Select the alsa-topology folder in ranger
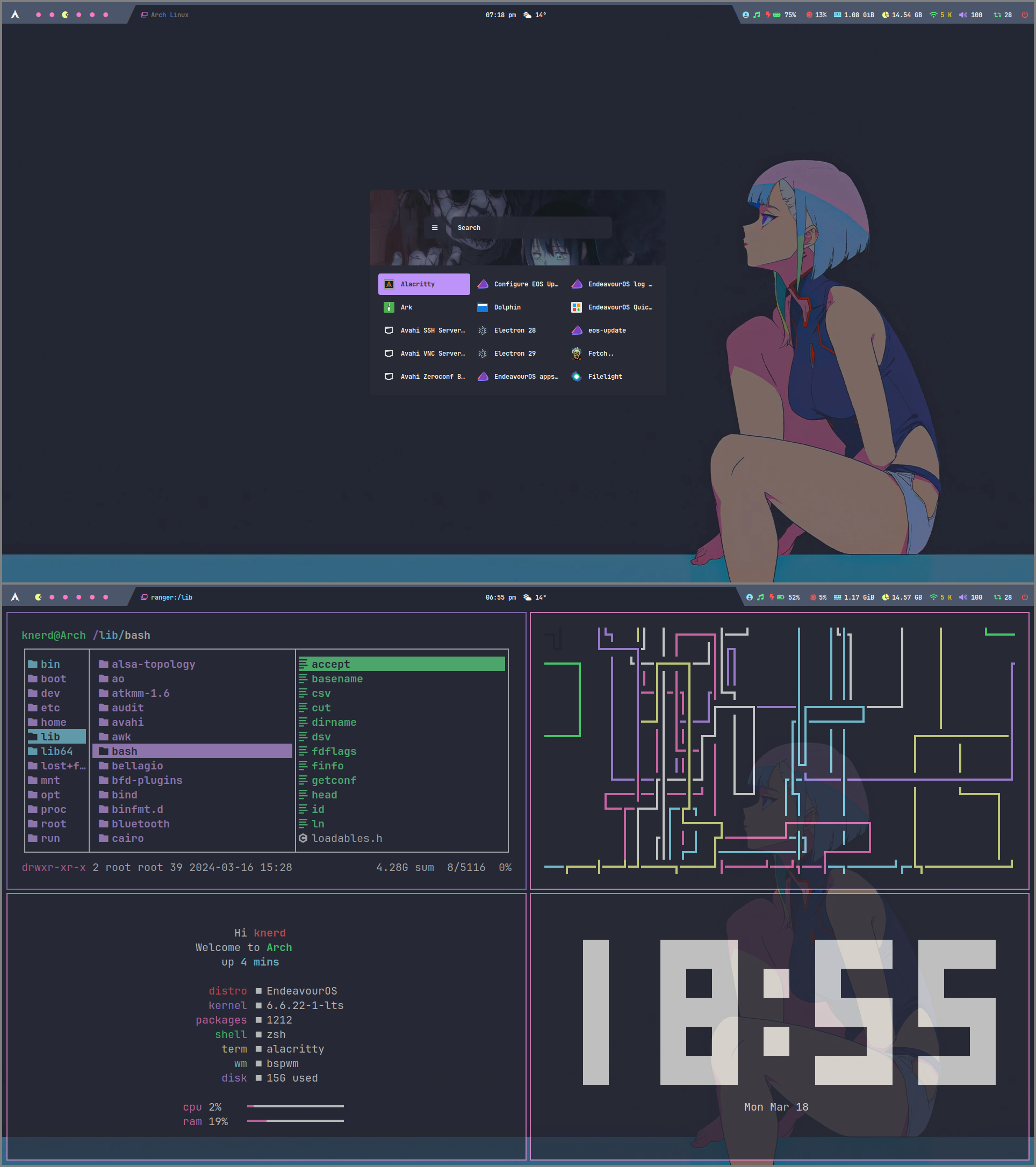This screenshot has width=1036, height=1167. click(x=192, y=664)
